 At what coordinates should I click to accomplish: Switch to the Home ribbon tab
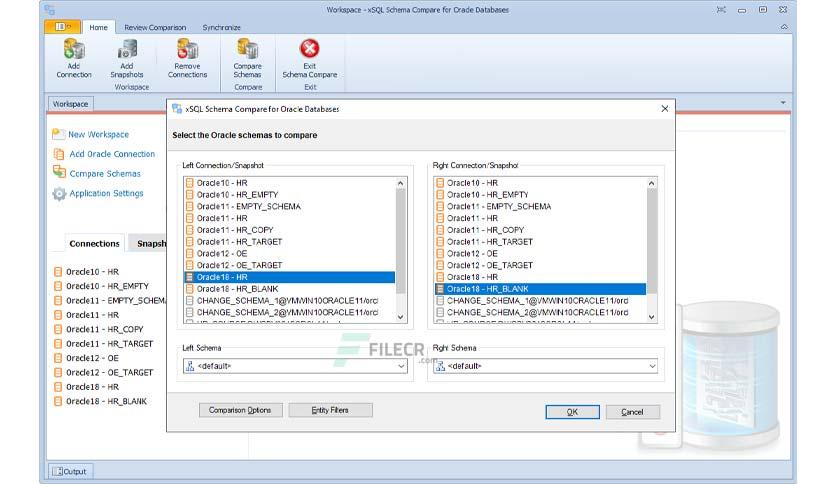[98, 27]
